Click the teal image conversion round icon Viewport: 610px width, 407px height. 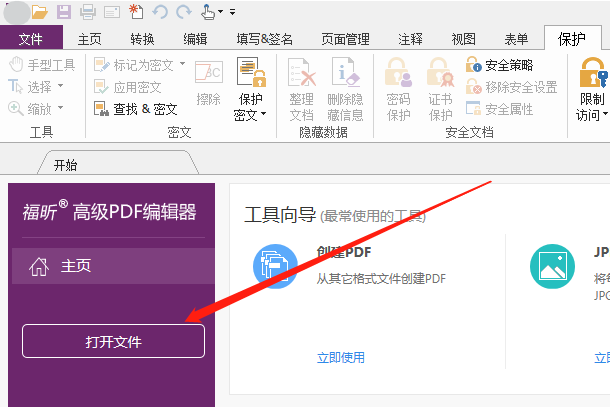coord(552,266)
